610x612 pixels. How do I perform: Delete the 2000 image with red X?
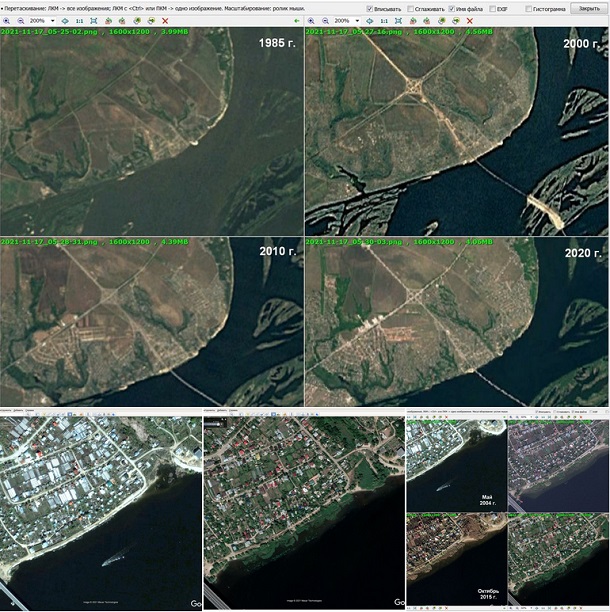pyautogui.click(x=470, y=21)
